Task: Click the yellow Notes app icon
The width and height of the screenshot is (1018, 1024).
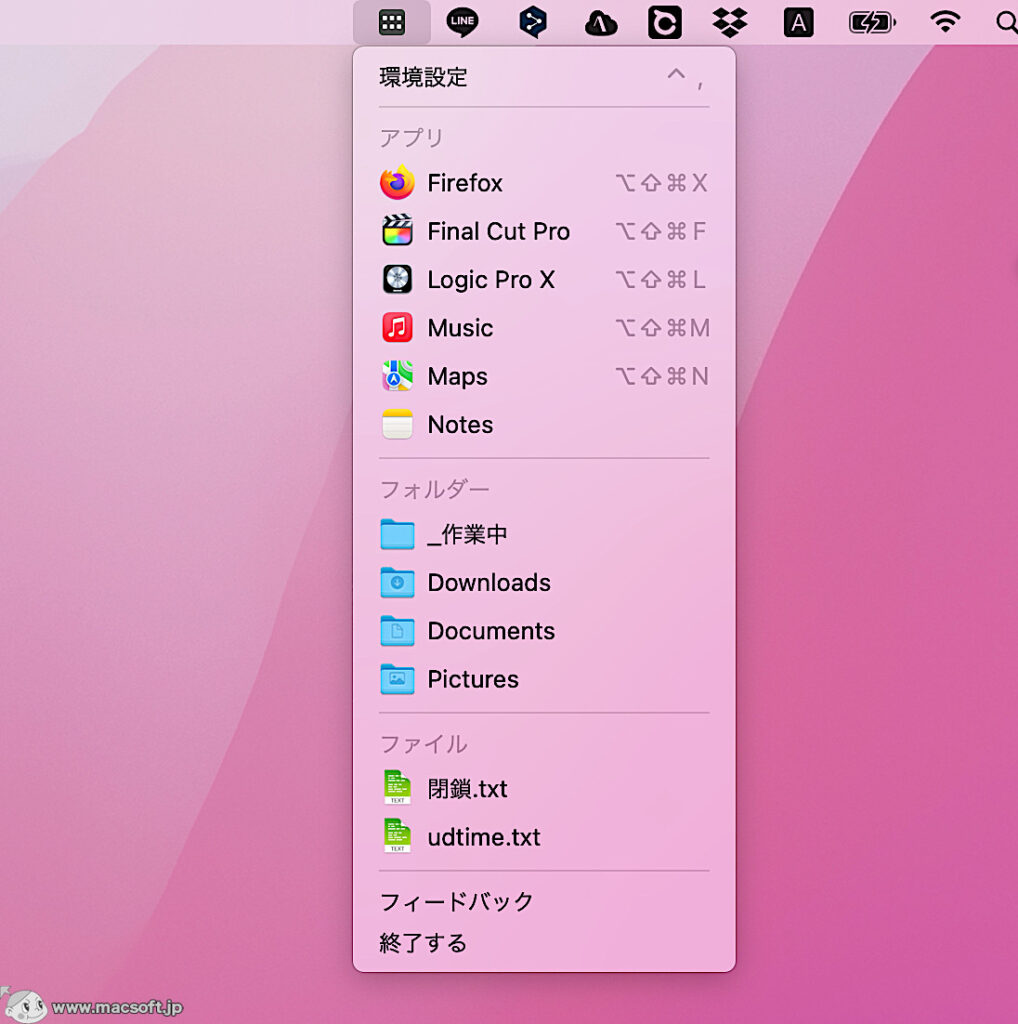Action: click(x=397, y=424)
